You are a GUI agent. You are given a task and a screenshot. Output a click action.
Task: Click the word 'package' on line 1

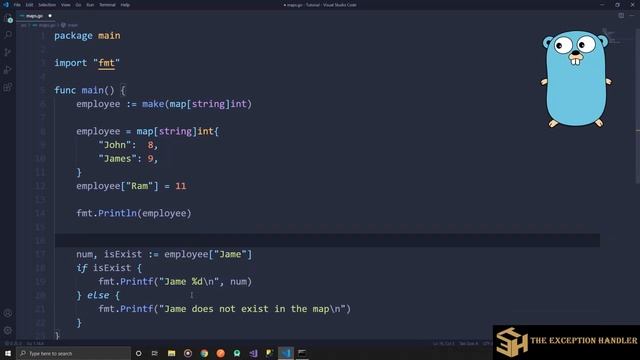click(73, 36)
